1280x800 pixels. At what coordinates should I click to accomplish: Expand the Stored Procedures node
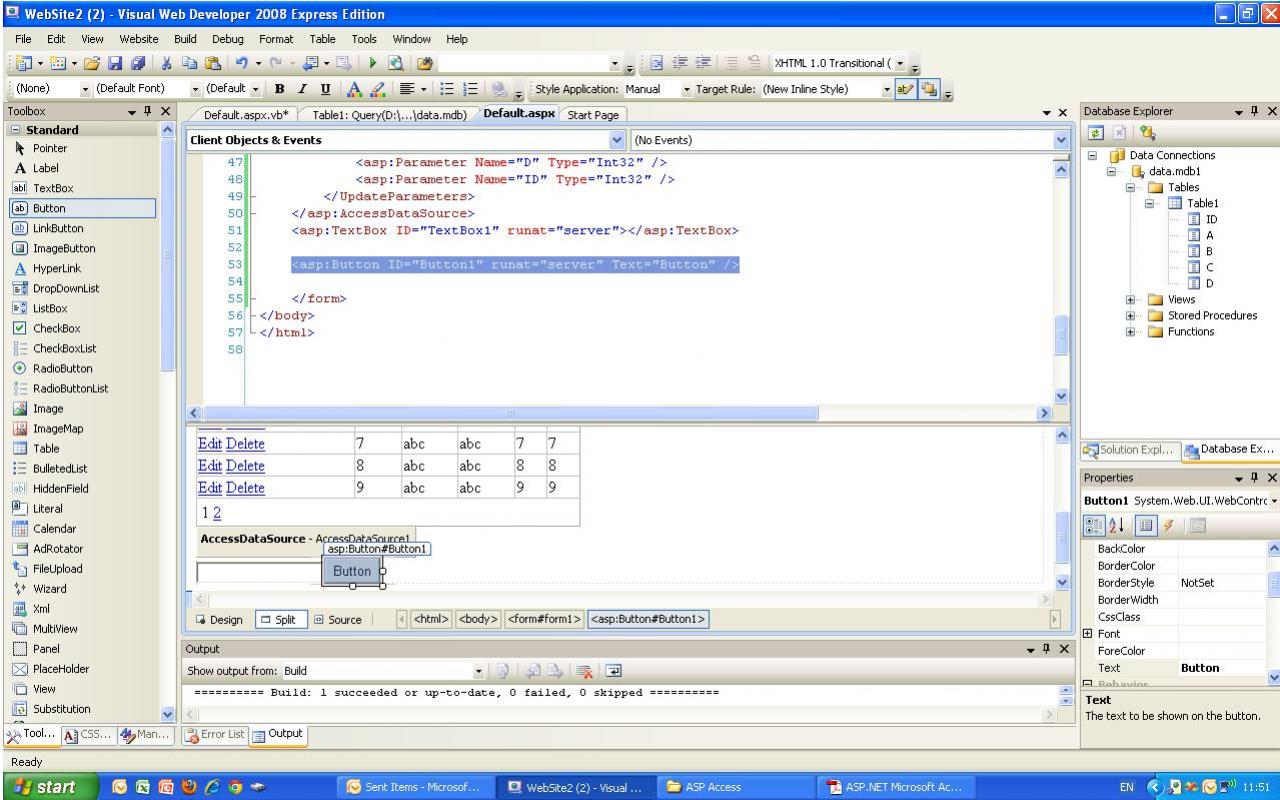click(1131, 315)
